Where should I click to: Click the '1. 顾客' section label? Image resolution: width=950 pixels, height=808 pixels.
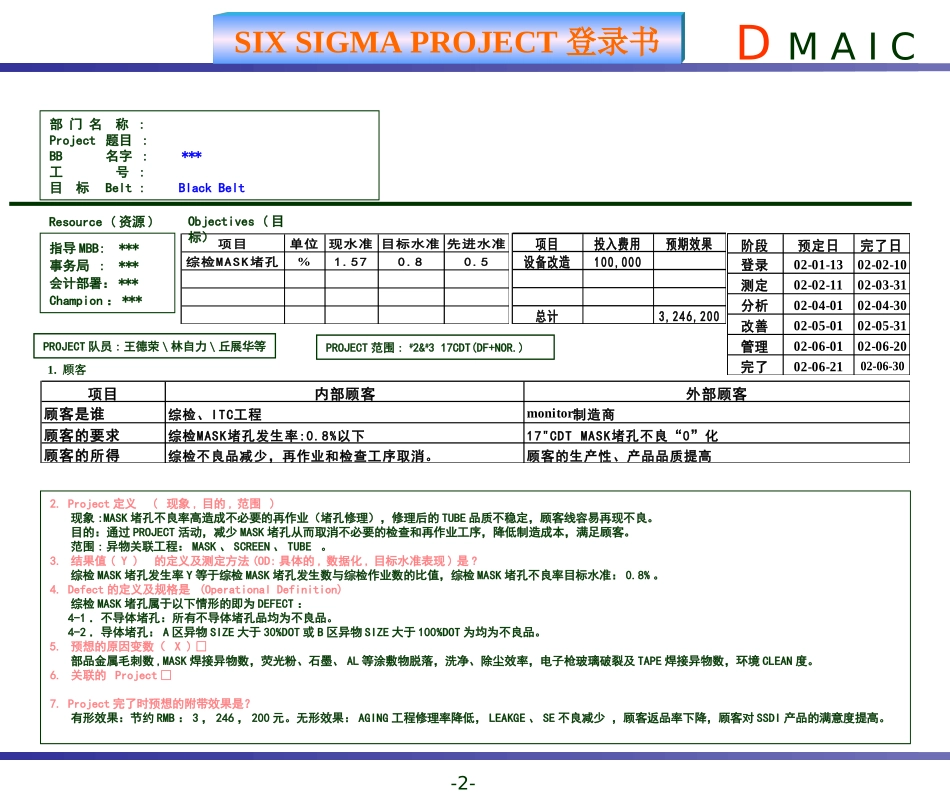pyautogui.click(x=67, y=369)
